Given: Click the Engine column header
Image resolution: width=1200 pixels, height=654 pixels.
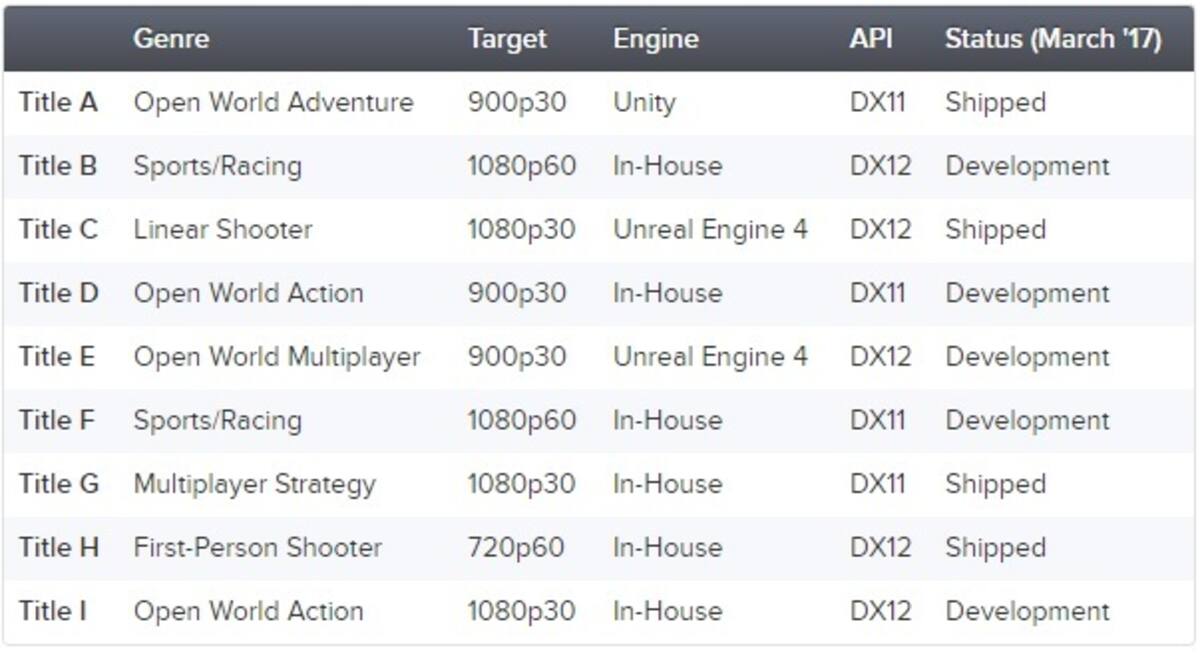Looking at the screenshot, I should [656, 39].
